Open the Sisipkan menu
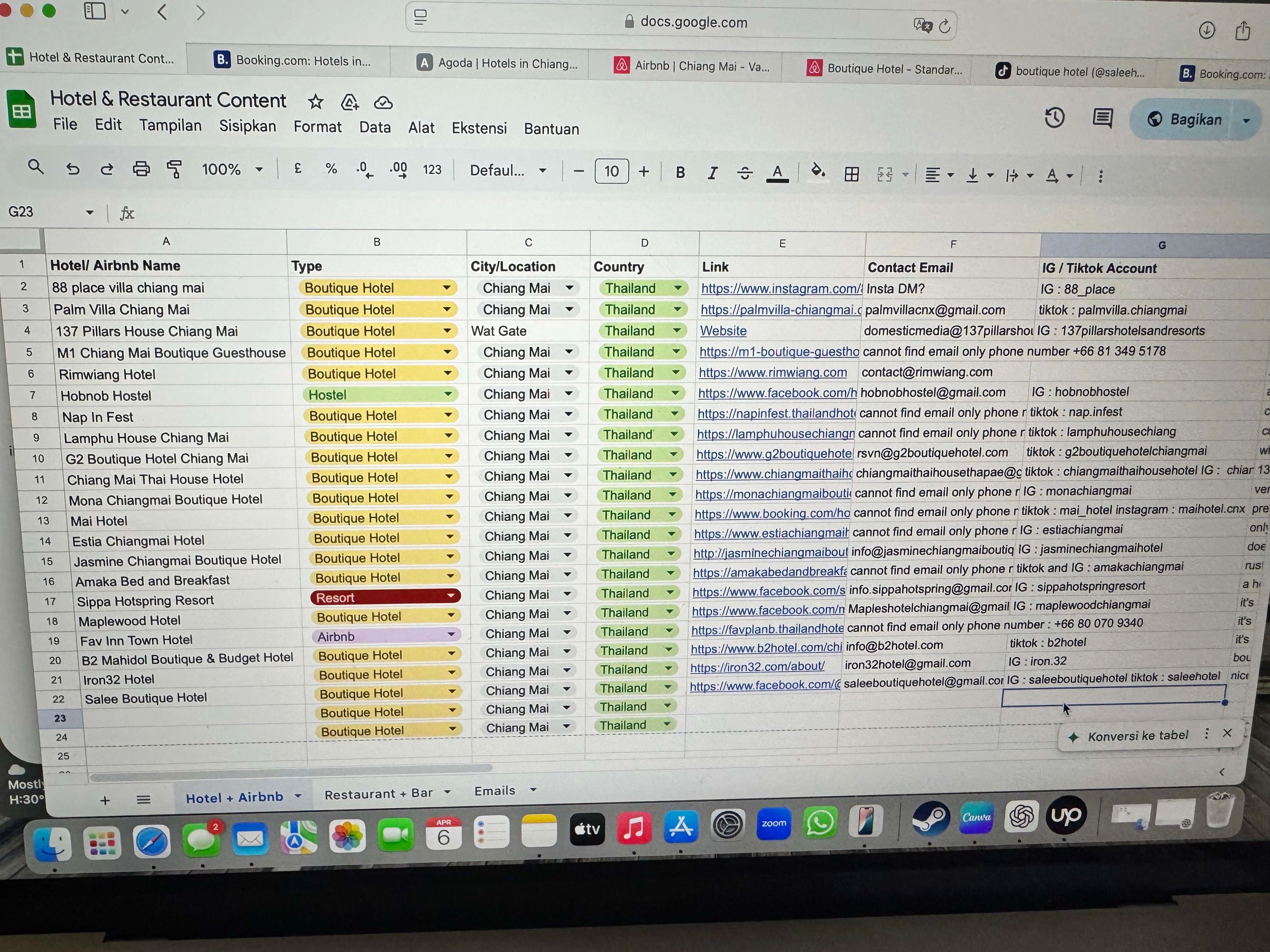The image size is (1270, 952). click(x=248, y=126)
